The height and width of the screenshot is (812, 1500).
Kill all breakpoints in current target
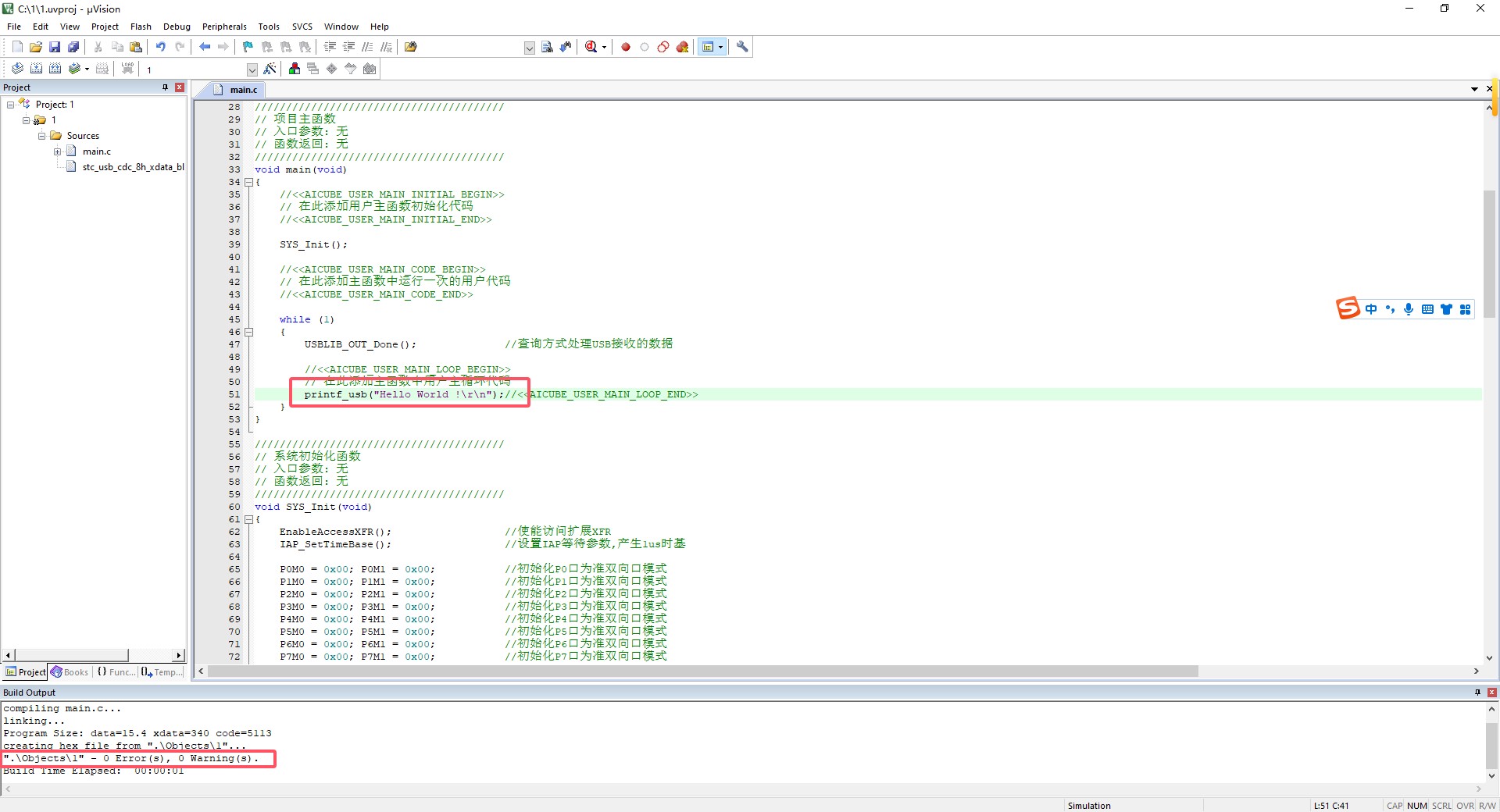[x=683, y=47]
